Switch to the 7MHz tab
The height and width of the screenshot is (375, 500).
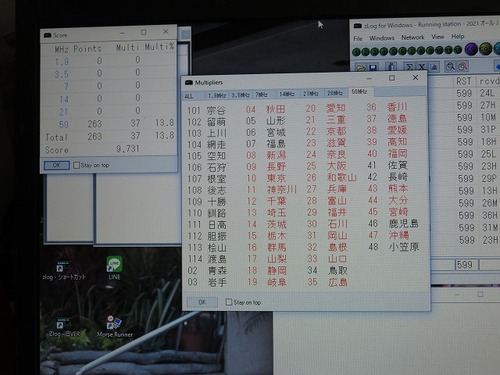263,95
